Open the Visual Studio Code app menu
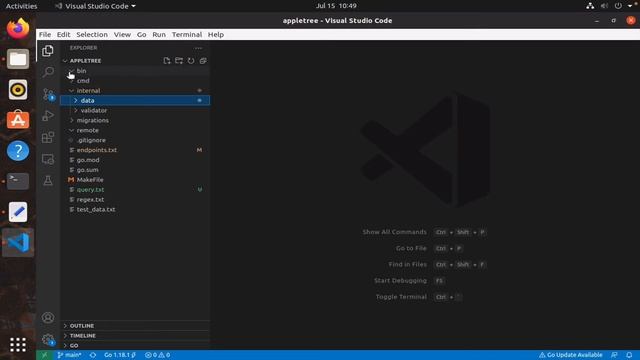 (x=95, y=6)
